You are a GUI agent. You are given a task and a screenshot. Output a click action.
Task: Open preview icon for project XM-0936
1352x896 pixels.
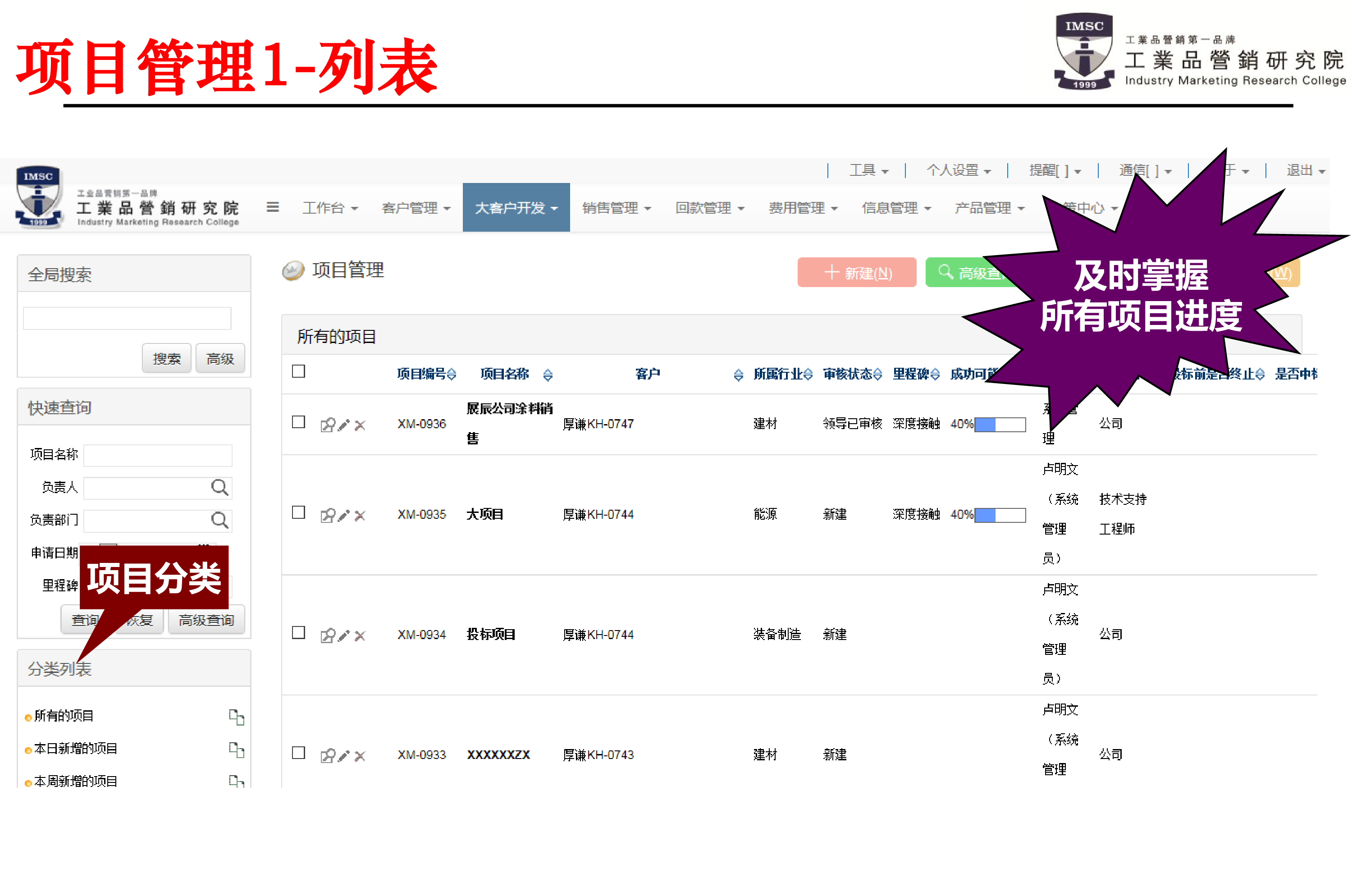(x=328, y=424)
